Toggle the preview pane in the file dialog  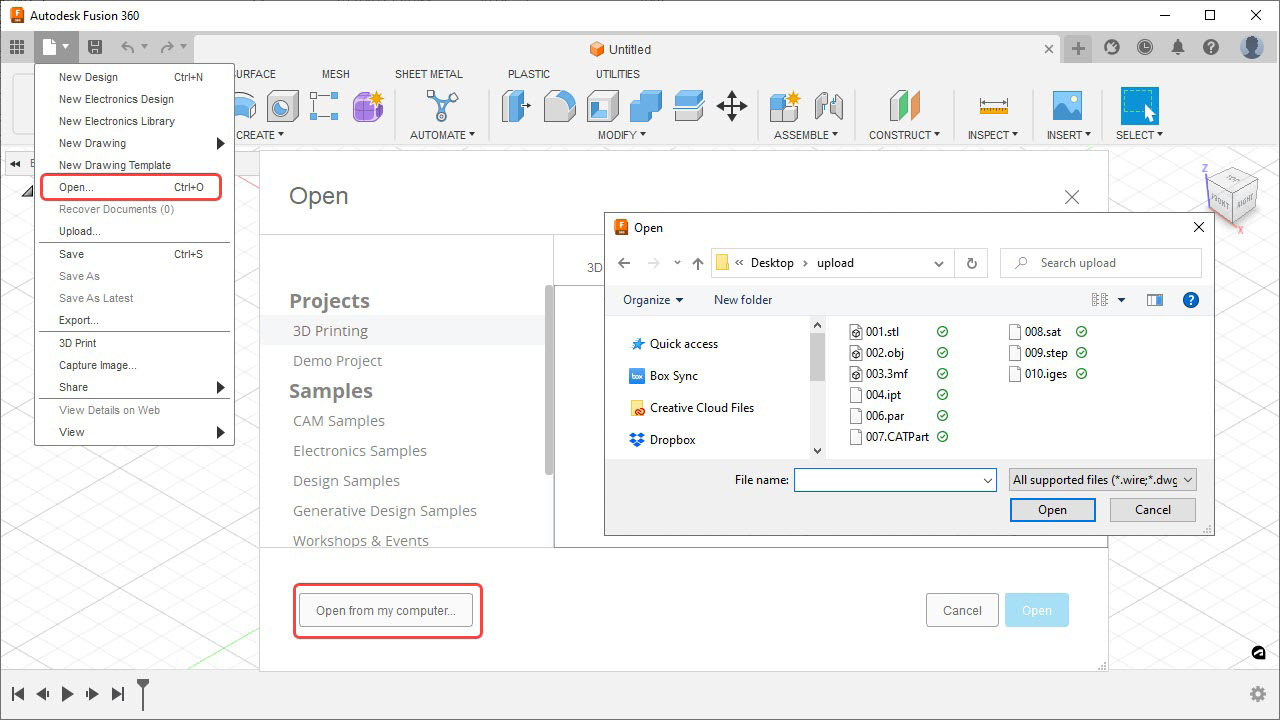click(1155, 299)
